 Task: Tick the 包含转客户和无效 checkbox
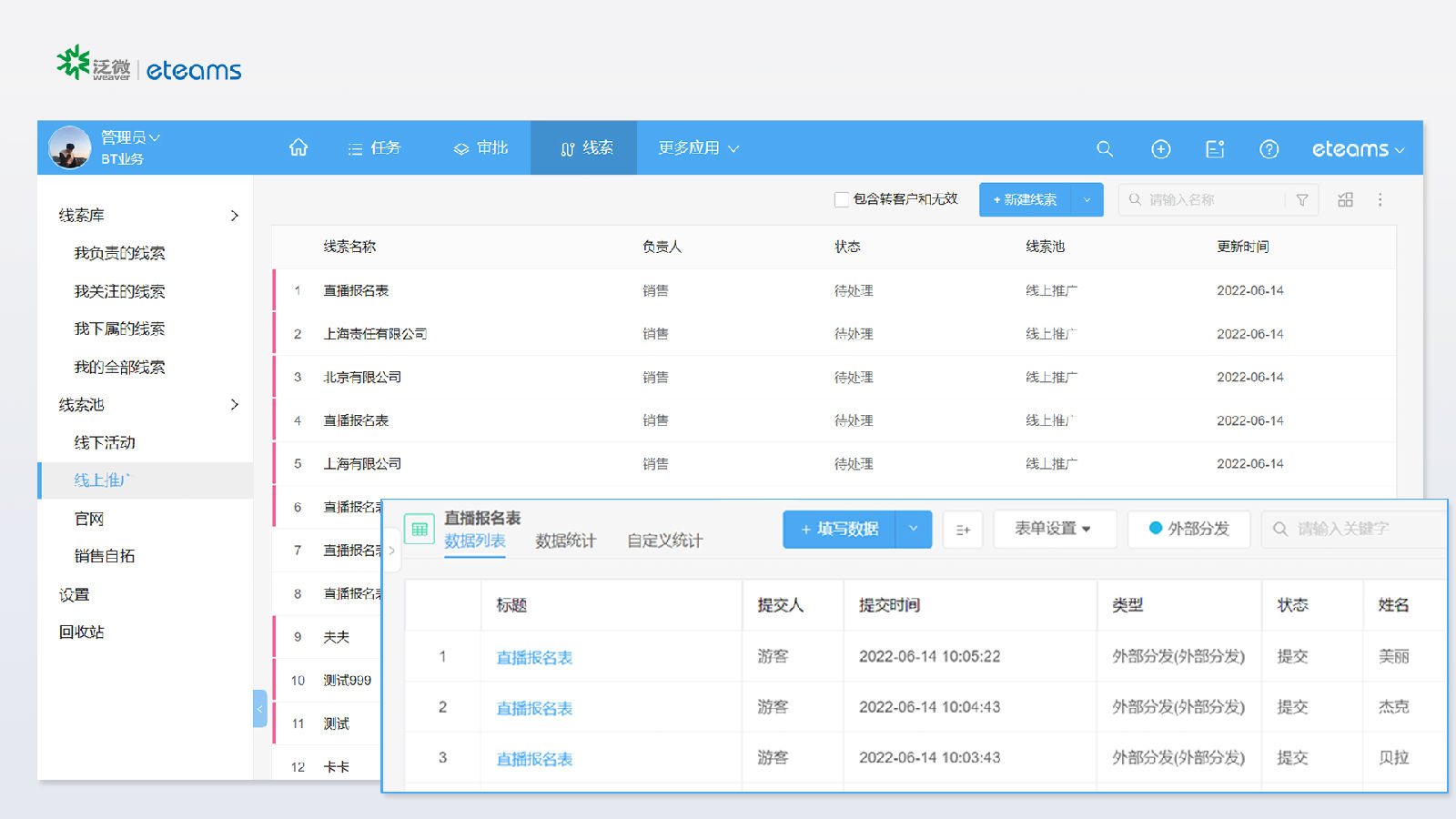click(842, 199)
